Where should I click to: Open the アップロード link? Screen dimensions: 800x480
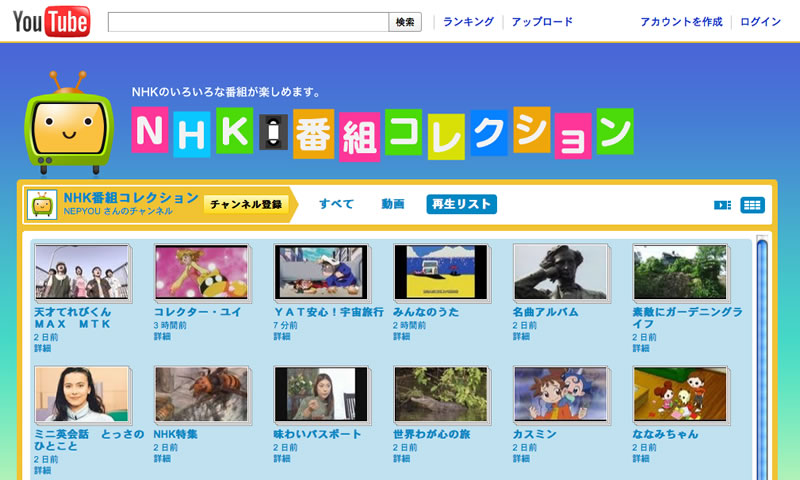542,22
